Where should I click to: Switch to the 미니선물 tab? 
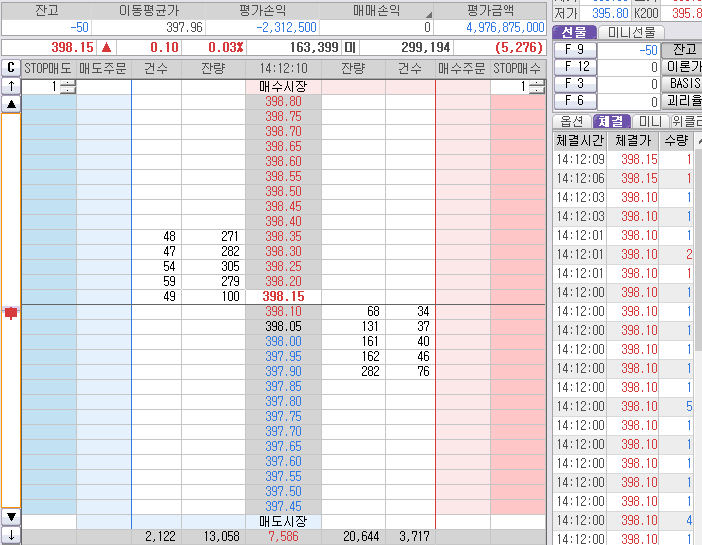631,32
